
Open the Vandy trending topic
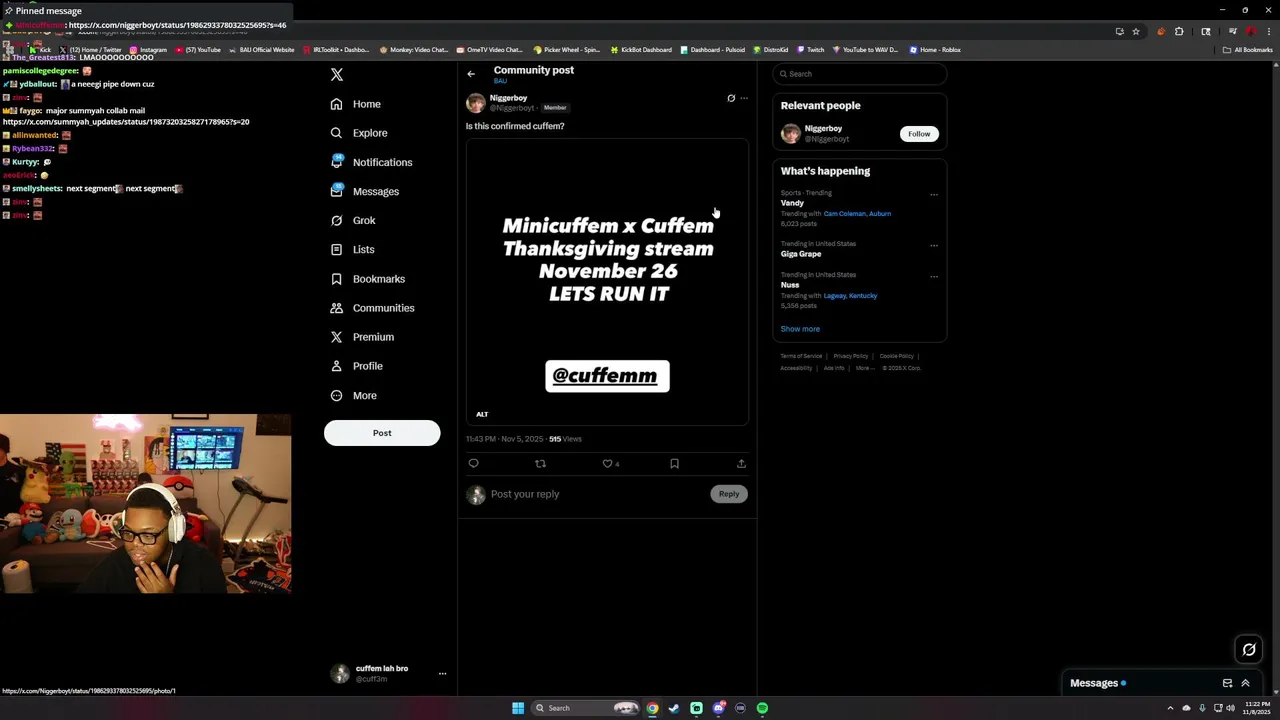(792, 203)
